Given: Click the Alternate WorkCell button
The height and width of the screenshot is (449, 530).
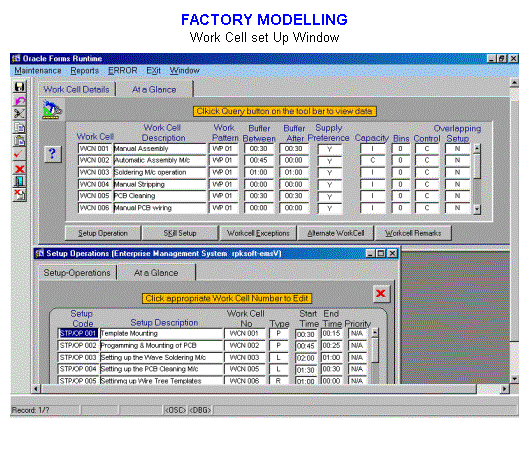Looking at the screenshot, I should coord(336,233).
